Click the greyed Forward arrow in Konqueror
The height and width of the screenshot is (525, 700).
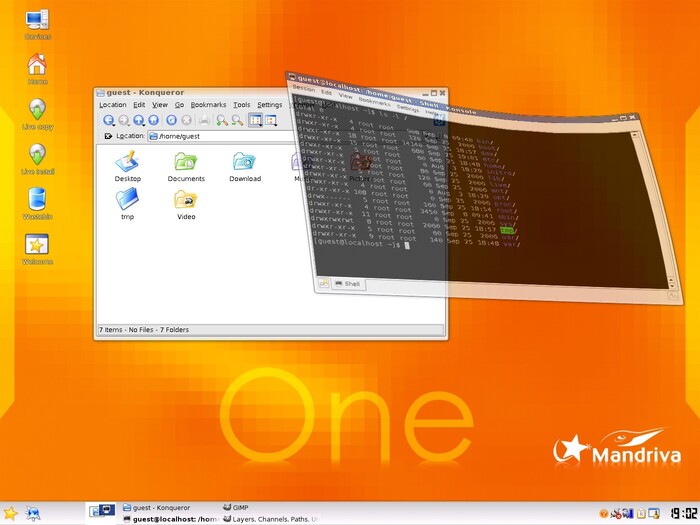coord(124,120)
